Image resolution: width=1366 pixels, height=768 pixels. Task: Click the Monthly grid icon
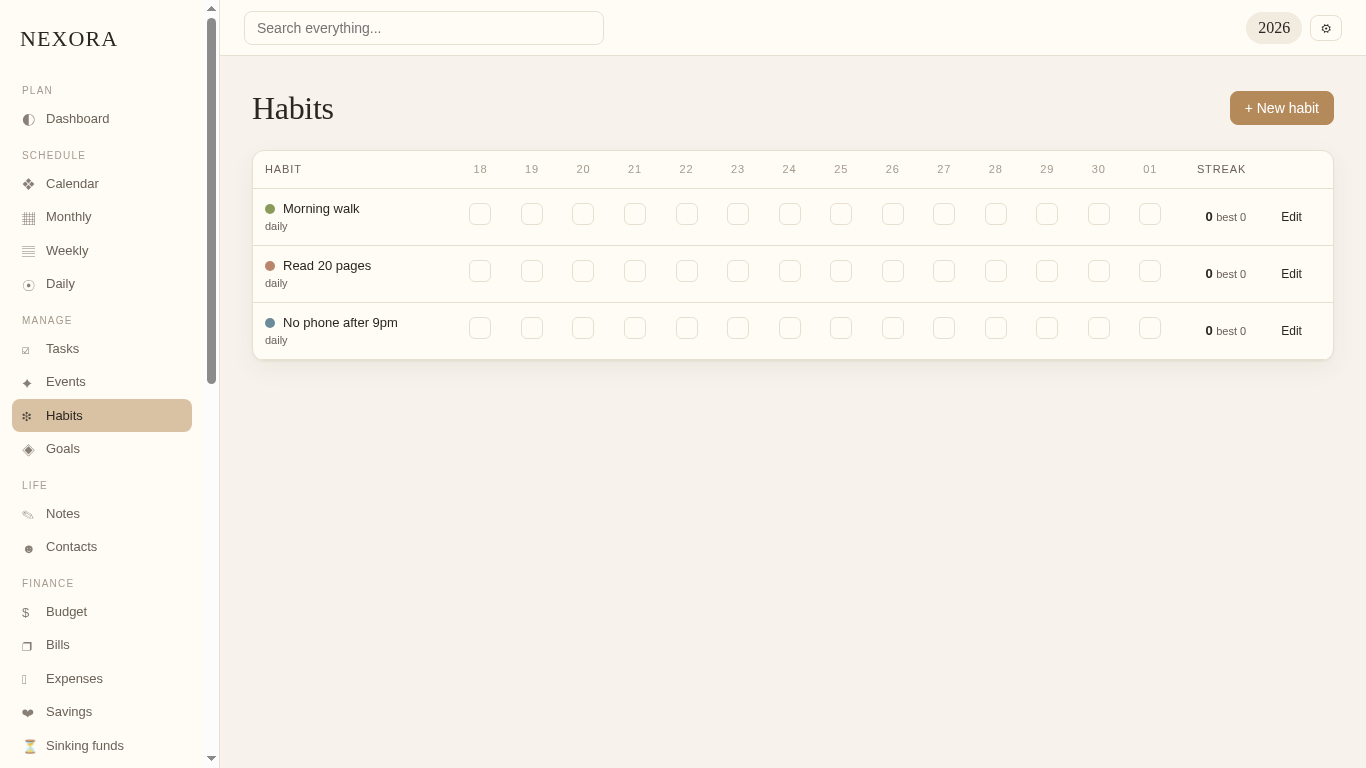coord(28,217)
